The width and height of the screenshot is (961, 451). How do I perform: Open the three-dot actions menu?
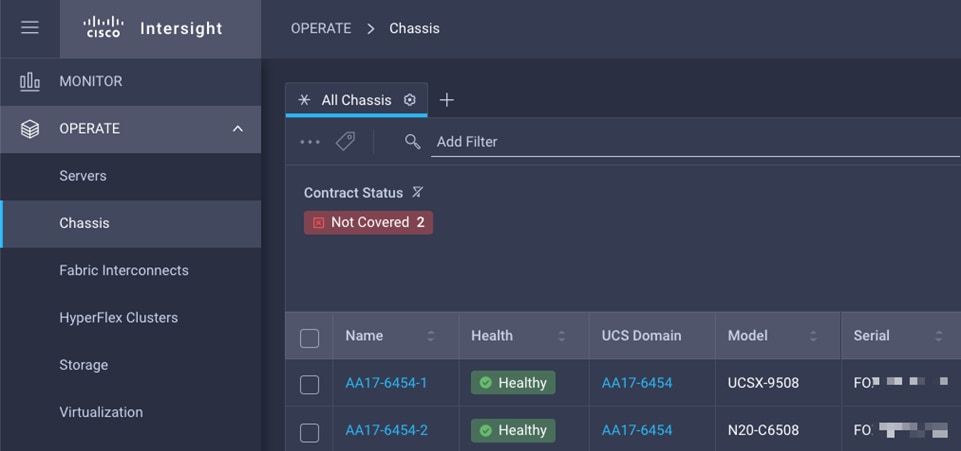310,142
